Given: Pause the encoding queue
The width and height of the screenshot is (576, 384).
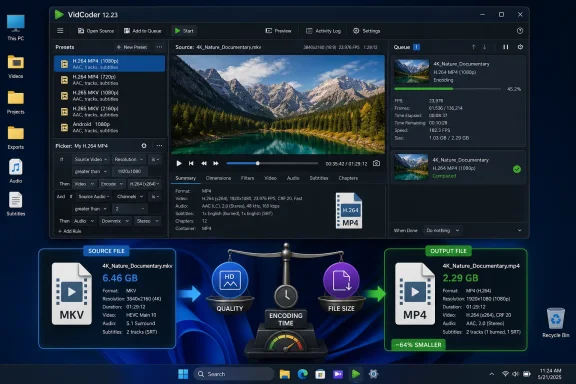Looking at the screenshot, I should pyautogui.click(x=506, y=47).
